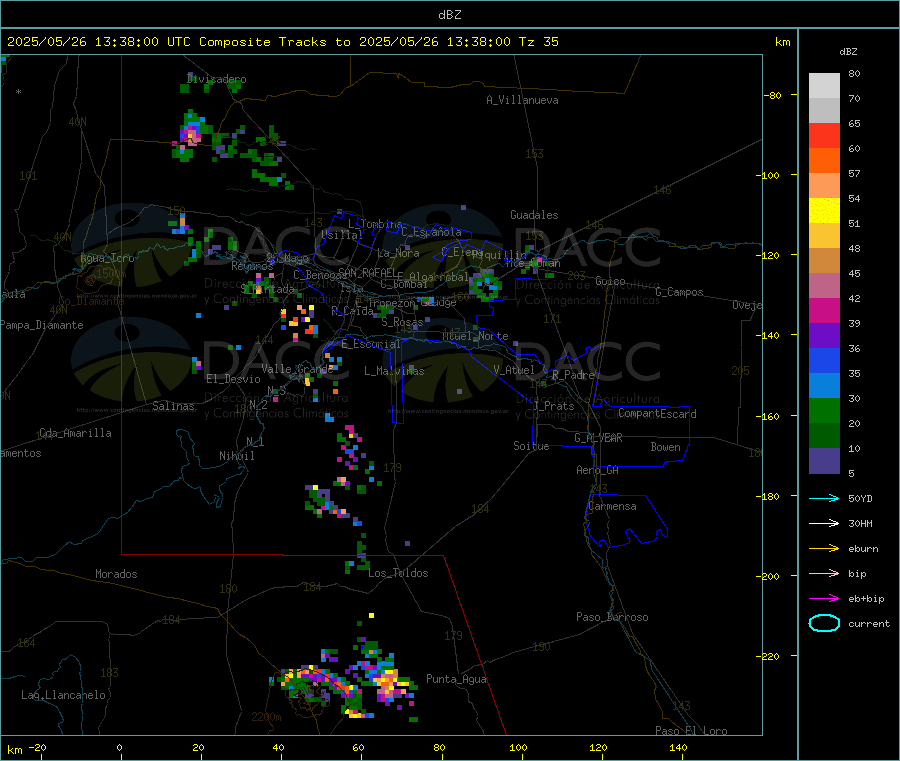Click the white 30HM arrow legend
Image resolution: width=900 pixels, height=761 pixels.
(x=824, y=523)
